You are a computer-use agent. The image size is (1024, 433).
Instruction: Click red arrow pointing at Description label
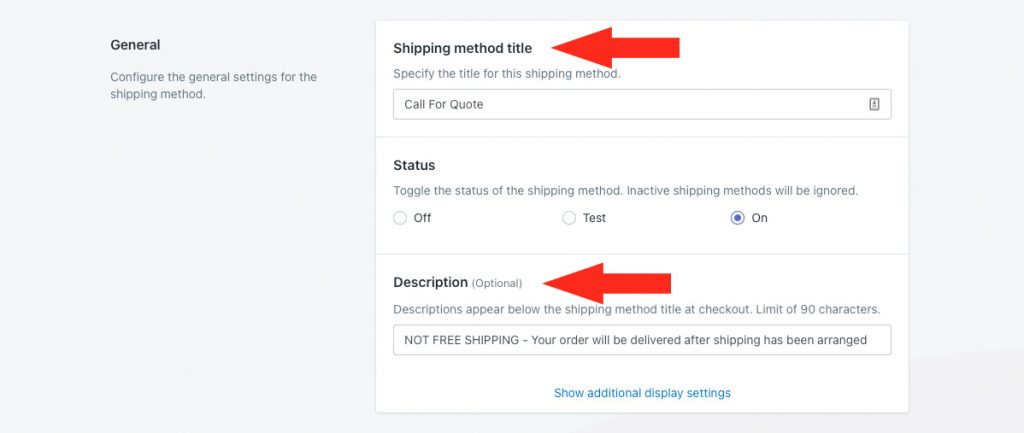click(x=607, y=283)
